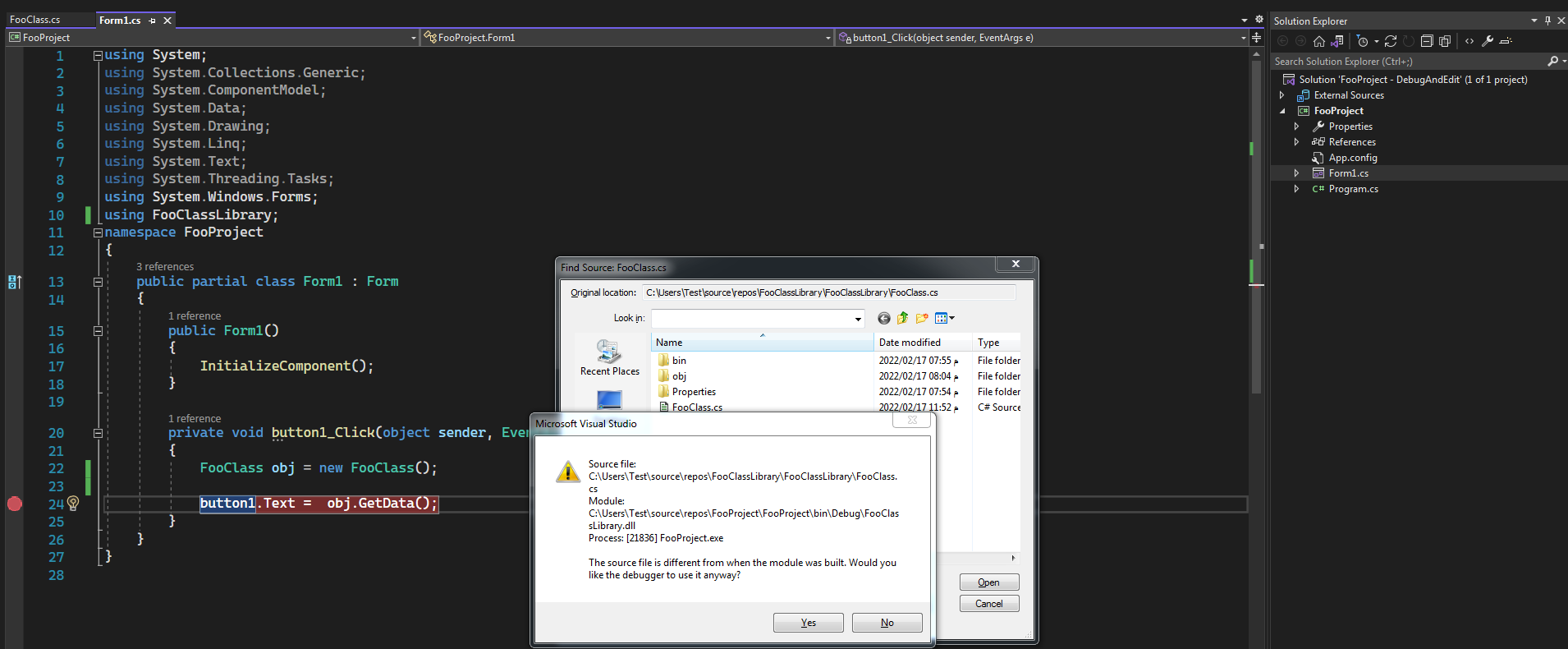The image size is (1568, 649).
Task: Select App.config in Solution Explorer
Action: 1353,158
